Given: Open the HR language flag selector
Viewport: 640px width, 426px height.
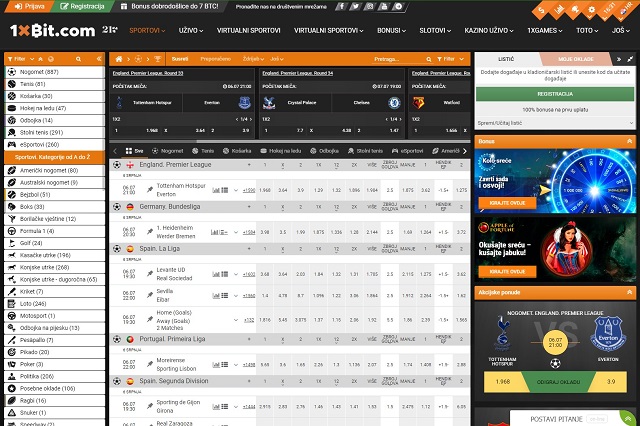Looking at the screenshot, I should (x=625, y=10).
